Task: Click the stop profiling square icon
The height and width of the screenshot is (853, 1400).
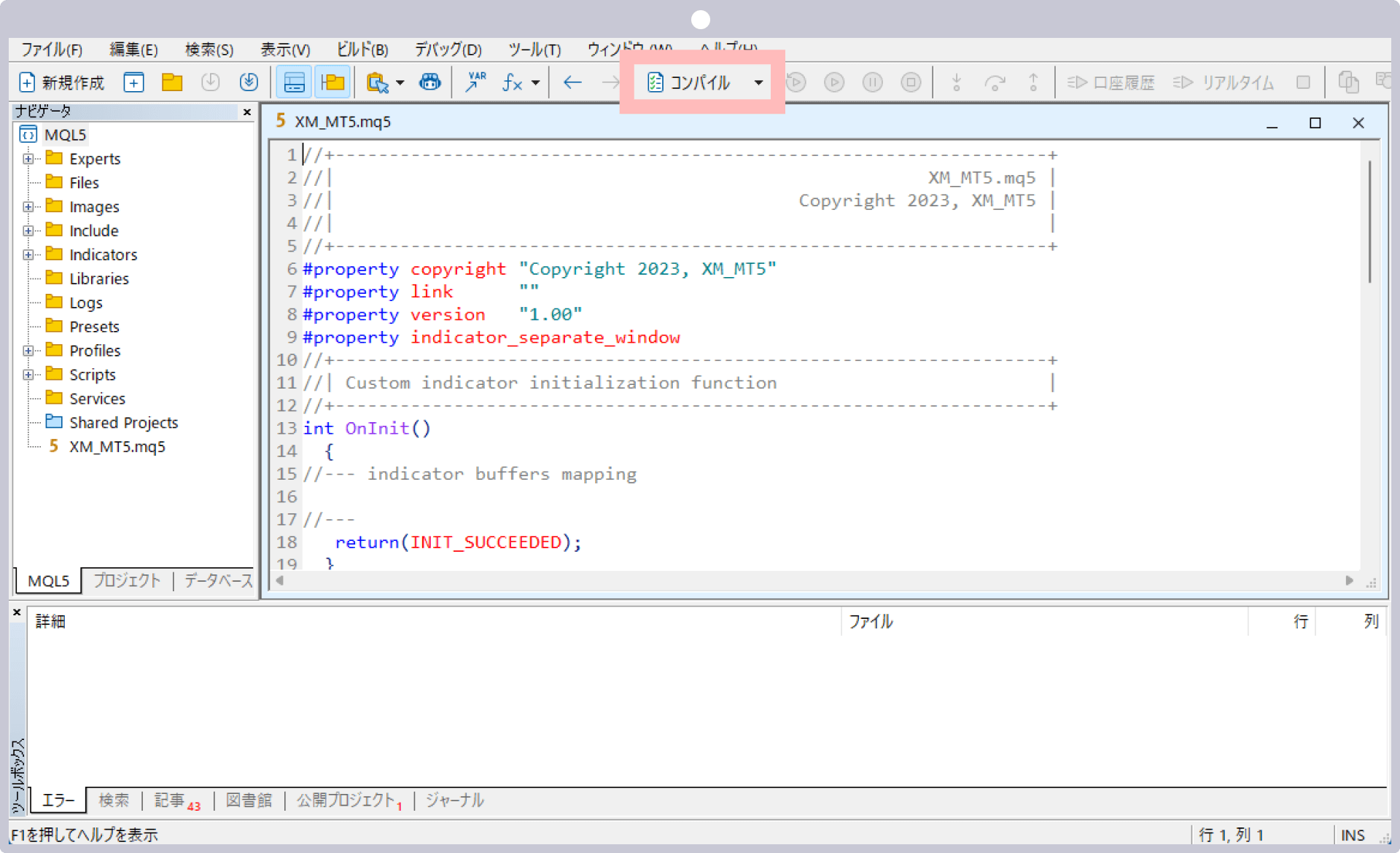Action: [x=1303, y=82]
